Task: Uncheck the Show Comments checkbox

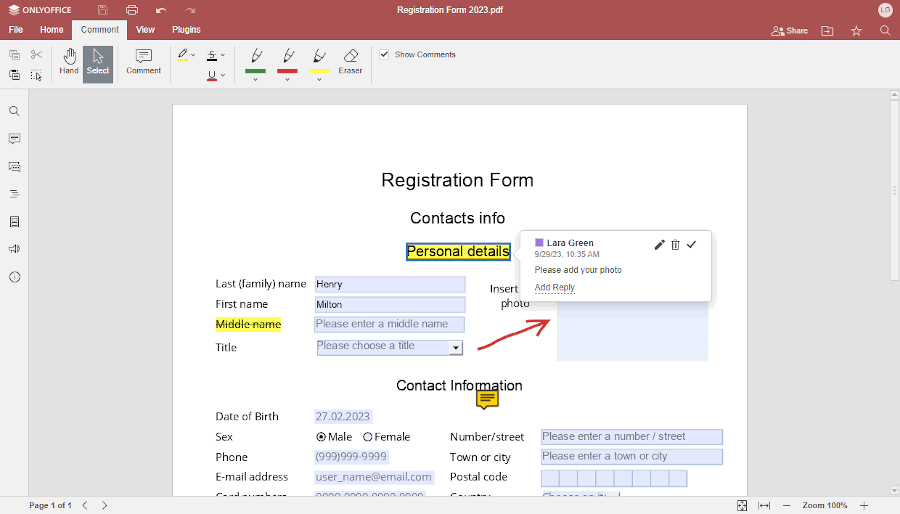Action: pyautogui.click(x=384, y=54)
